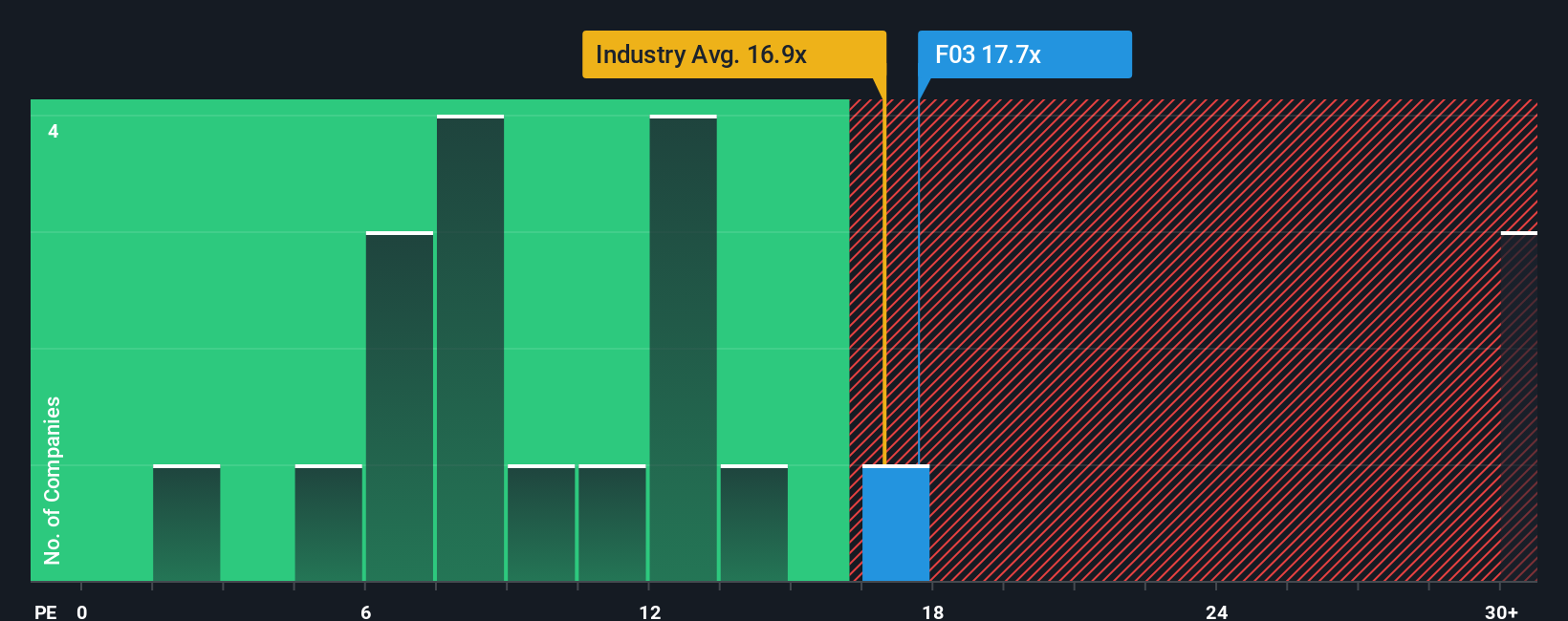Click the F03 17.7x label
Image resolution: width=1568 pixels, height=621 pixels.
[x=1024, y=54]
